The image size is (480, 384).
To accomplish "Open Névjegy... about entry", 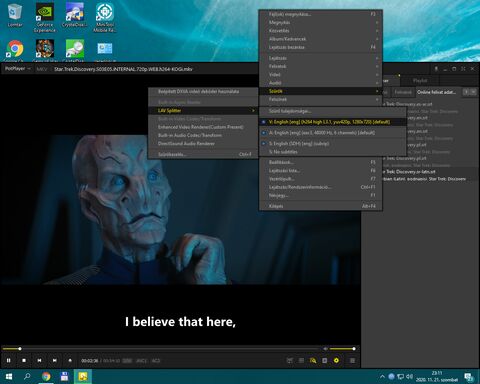I will [x=321, y=195].
